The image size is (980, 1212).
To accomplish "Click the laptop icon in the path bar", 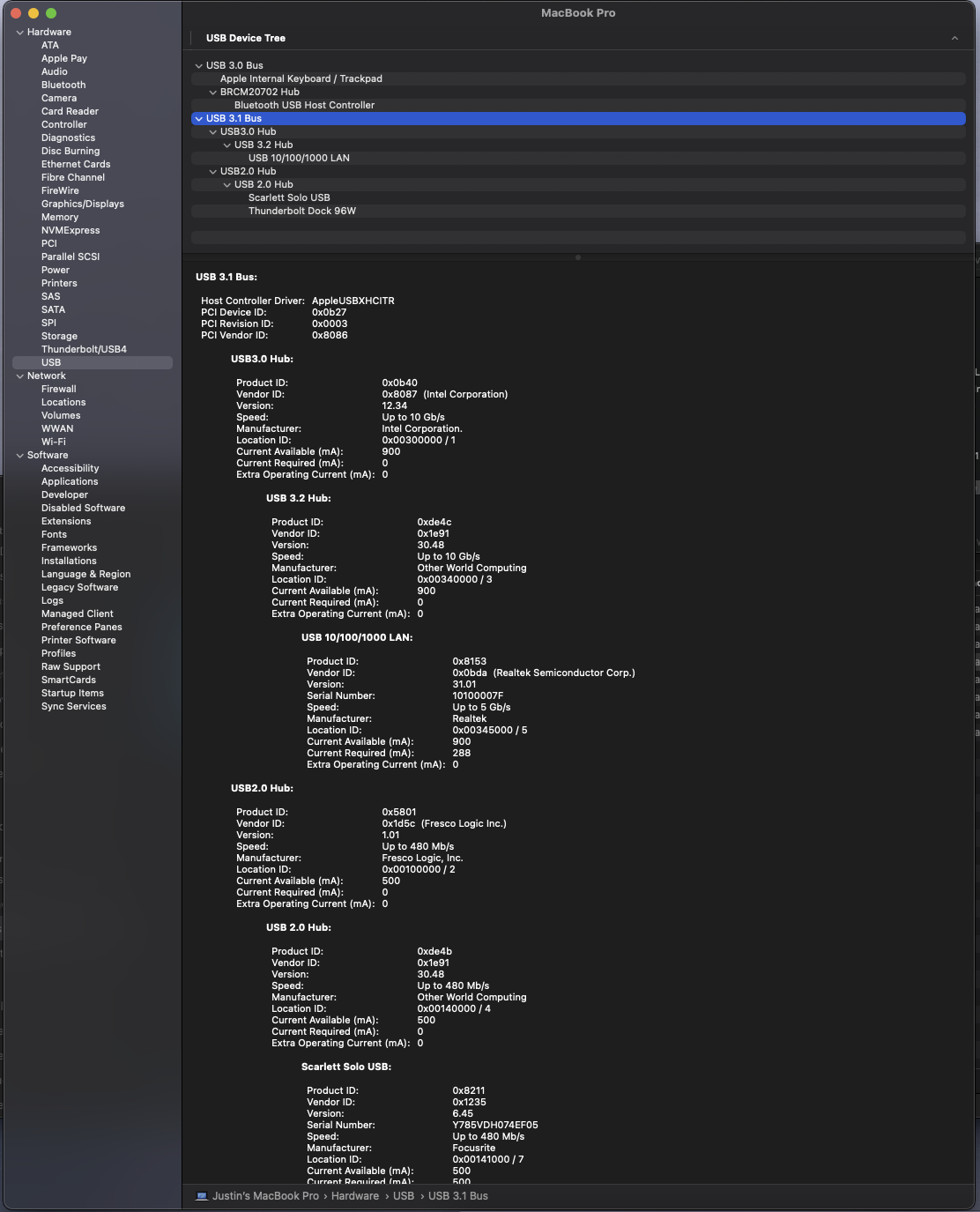I will [202, 1196].
